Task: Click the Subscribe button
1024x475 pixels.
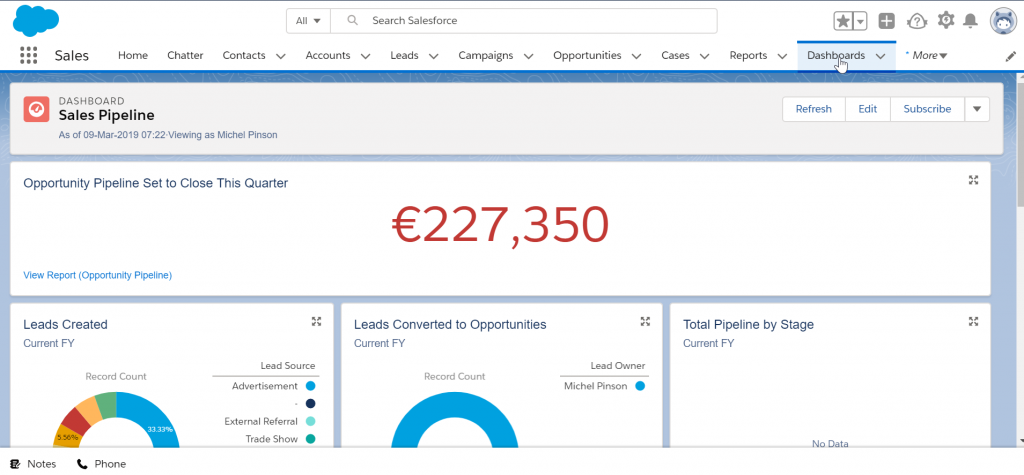Action: [x=927, y=109]
